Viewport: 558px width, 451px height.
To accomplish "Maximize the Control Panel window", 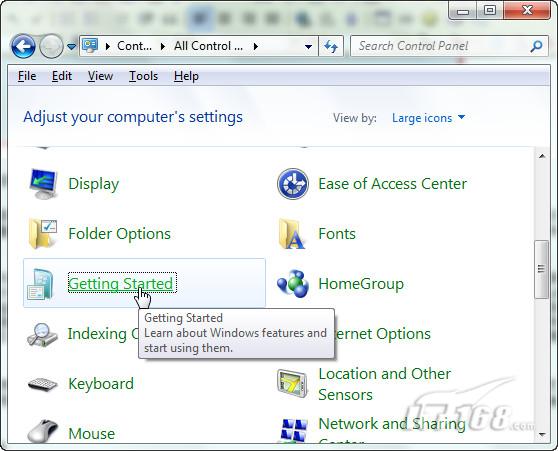I will click(x=490, y=10).
